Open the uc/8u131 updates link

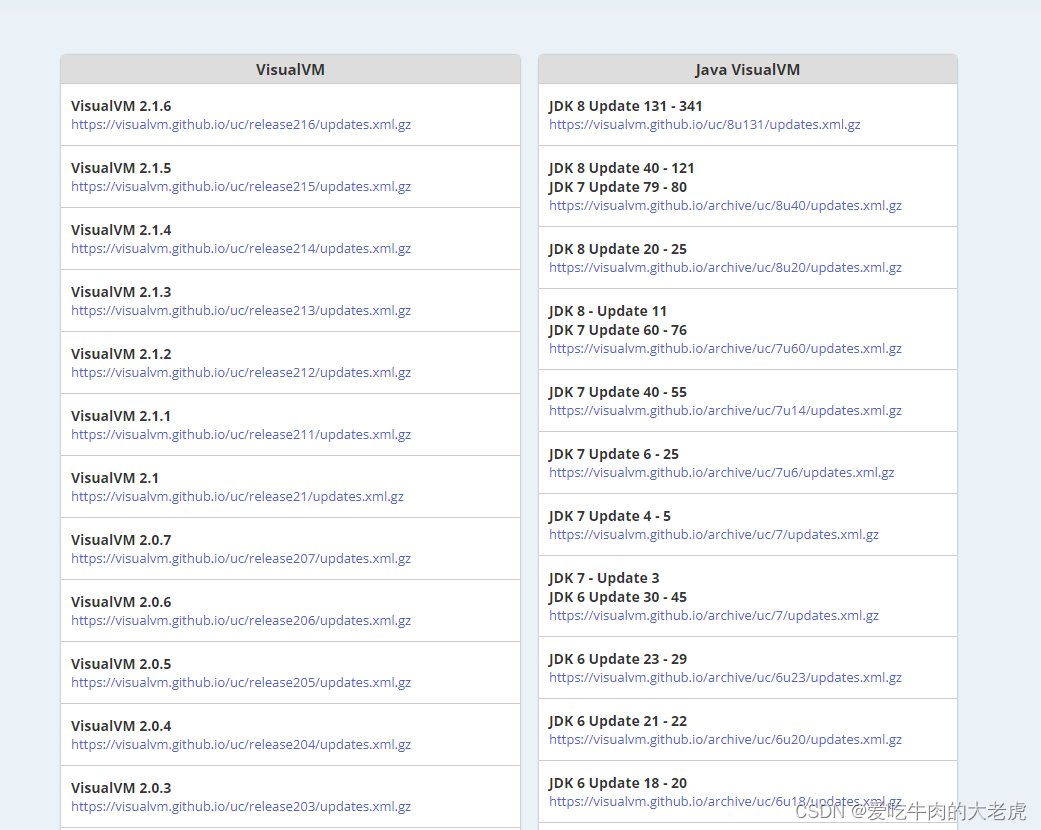(x=704, y=125)
